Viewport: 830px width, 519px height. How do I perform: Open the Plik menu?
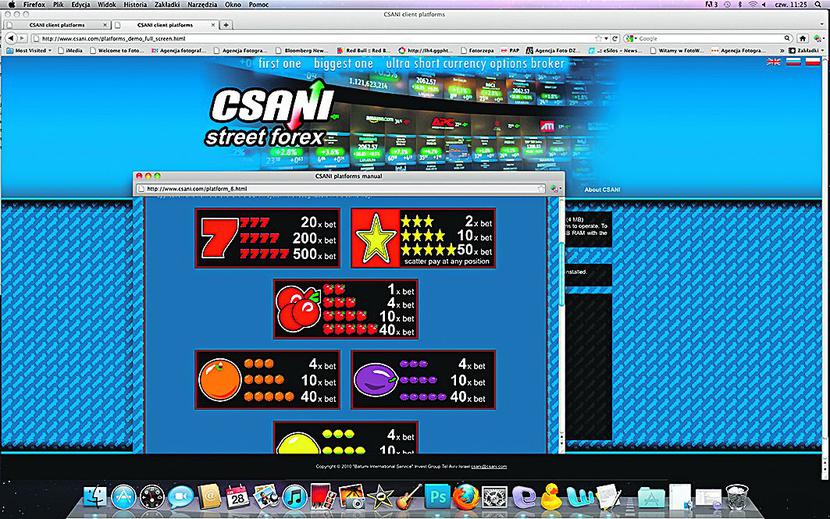click(58, 4)
